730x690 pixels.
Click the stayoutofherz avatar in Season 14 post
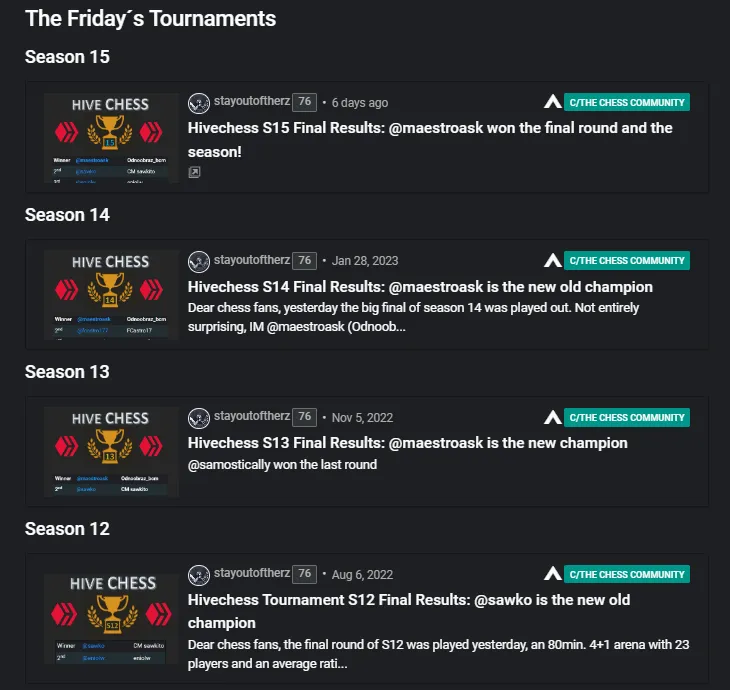point(199,261)
